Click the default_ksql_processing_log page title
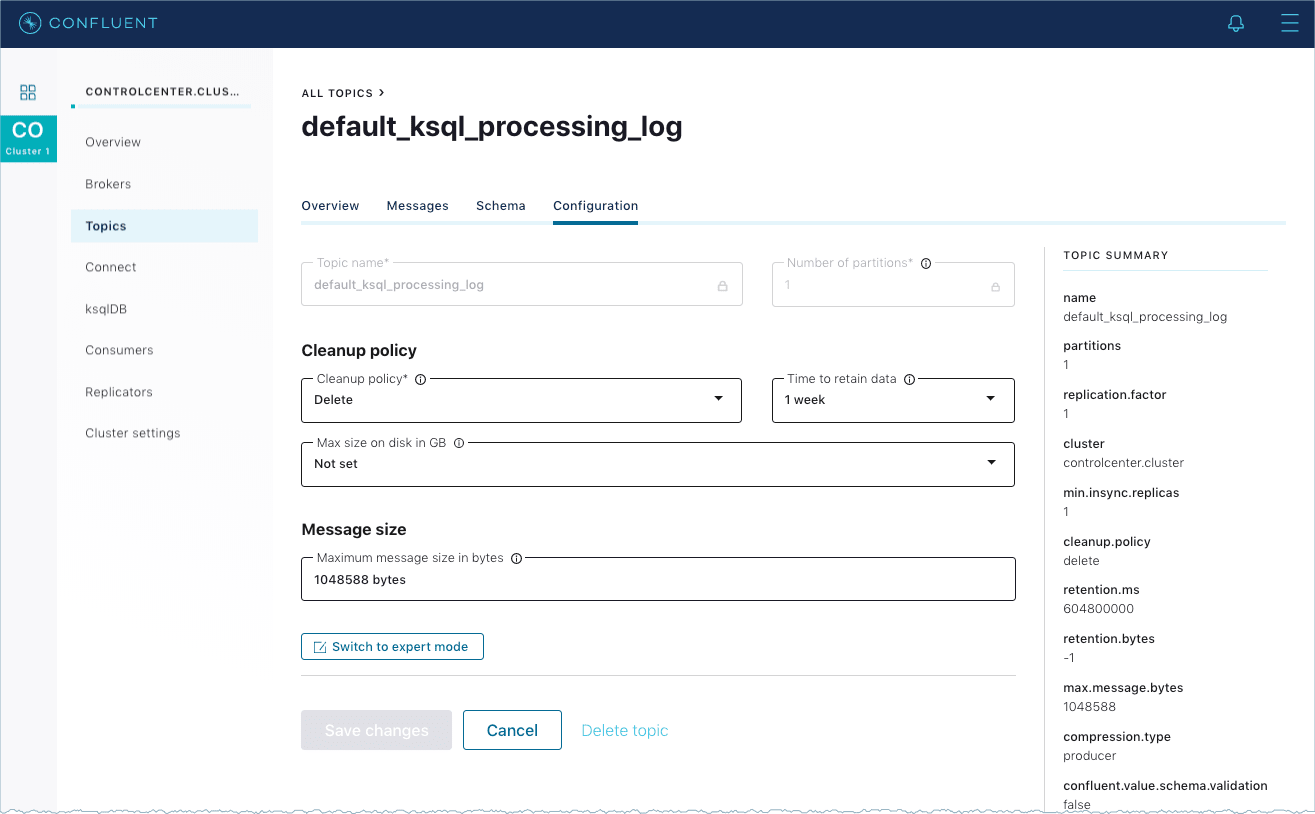1315x814 pixels. click(x=492, y=127)
